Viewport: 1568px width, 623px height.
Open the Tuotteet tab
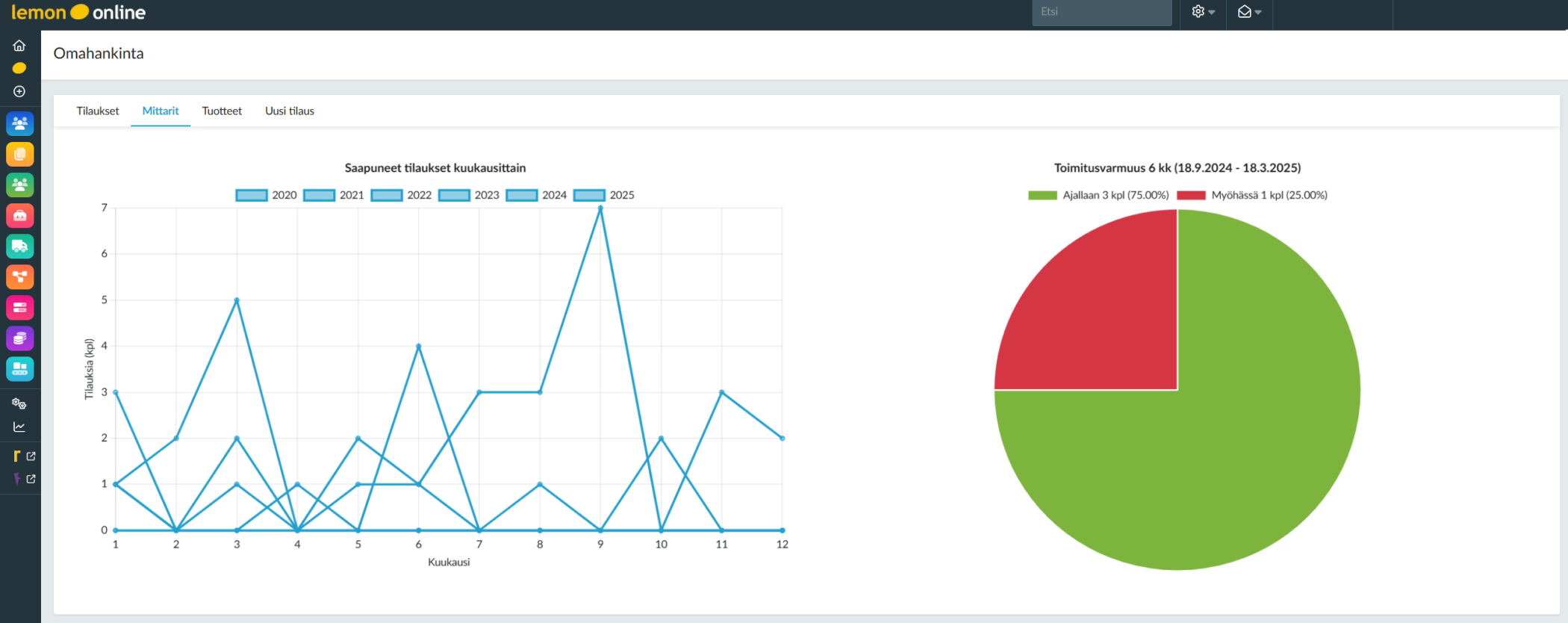[222, 111]
